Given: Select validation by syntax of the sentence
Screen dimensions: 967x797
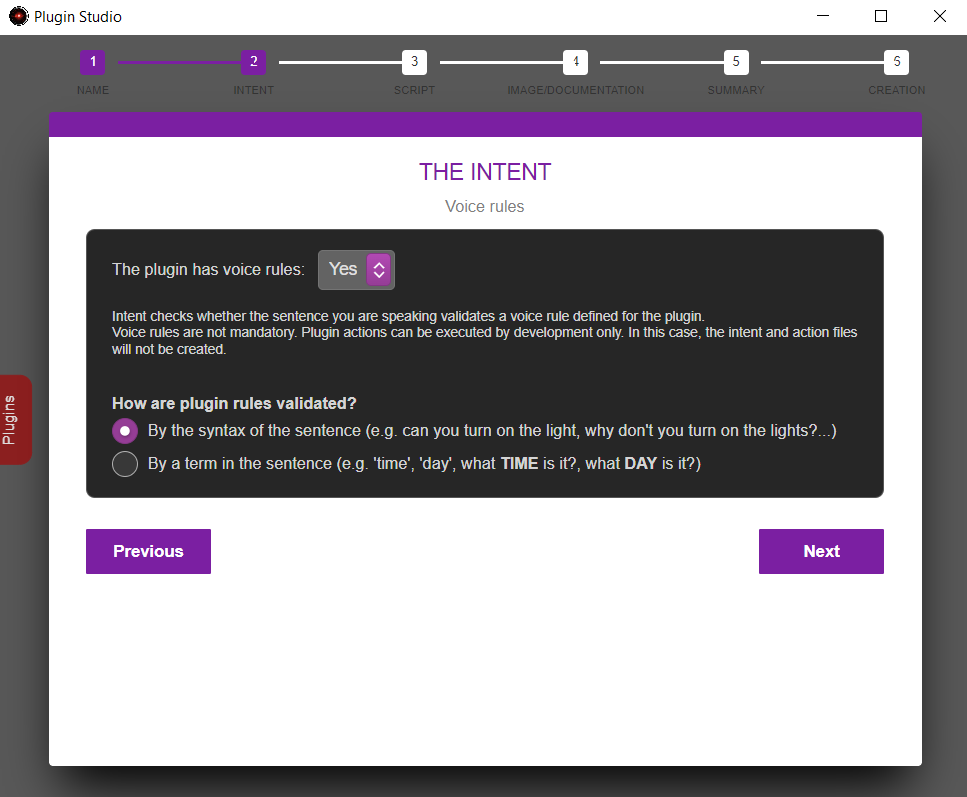Looking at the screenshot, I should coord(125,431).
